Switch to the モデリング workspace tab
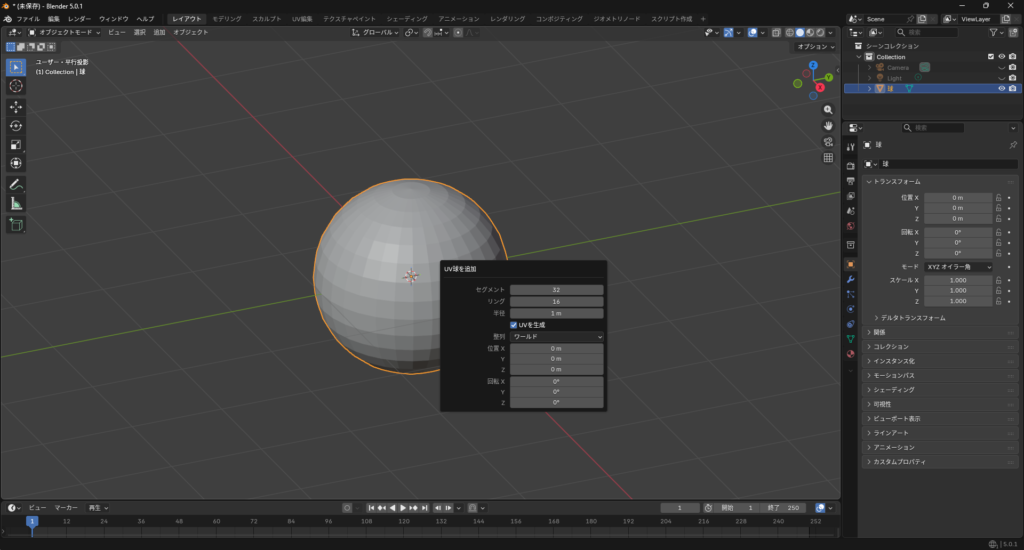This screenshot has height=550, width=1024. (226, 19)
